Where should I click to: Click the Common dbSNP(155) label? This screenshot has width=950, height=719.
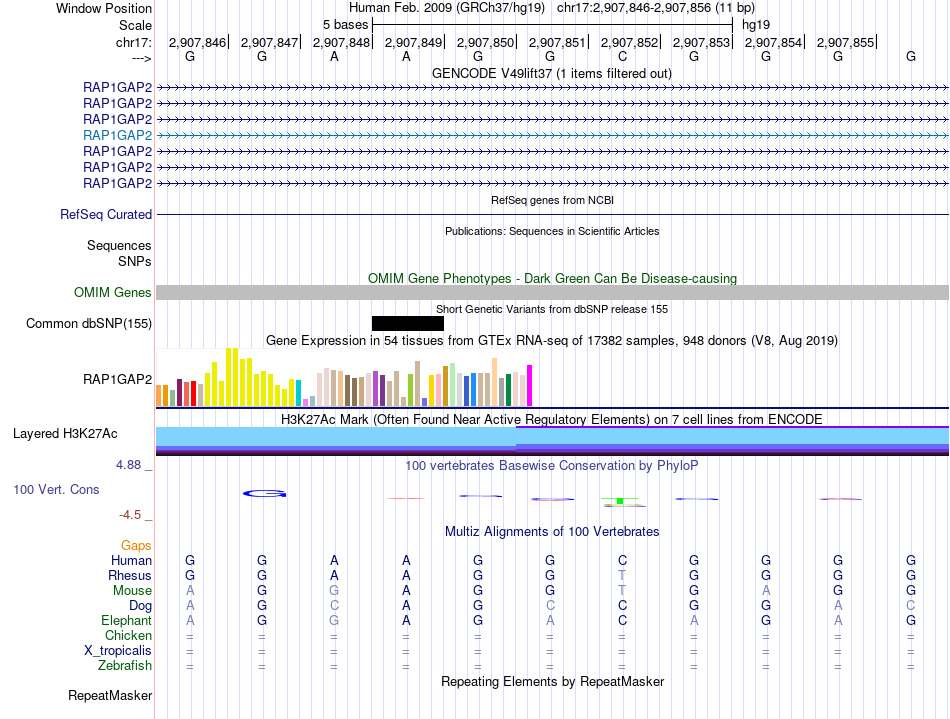[89, 323]
